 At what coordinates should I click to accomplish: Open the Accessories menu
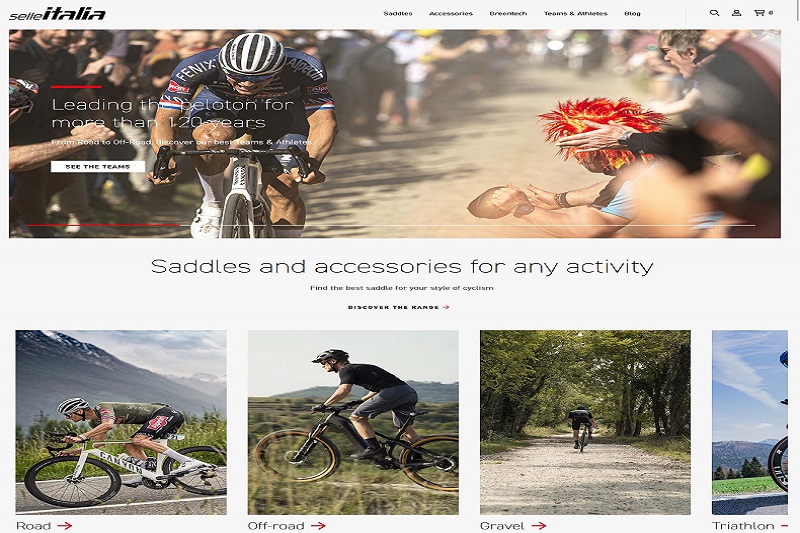coord(451,13)
